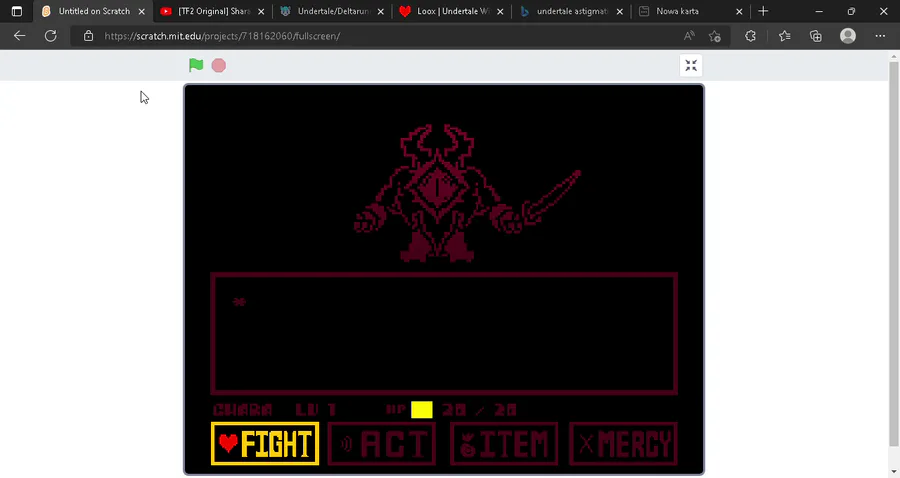900x478 pixels.
Task: Open a new browser tab
Action: click(763, 11)
